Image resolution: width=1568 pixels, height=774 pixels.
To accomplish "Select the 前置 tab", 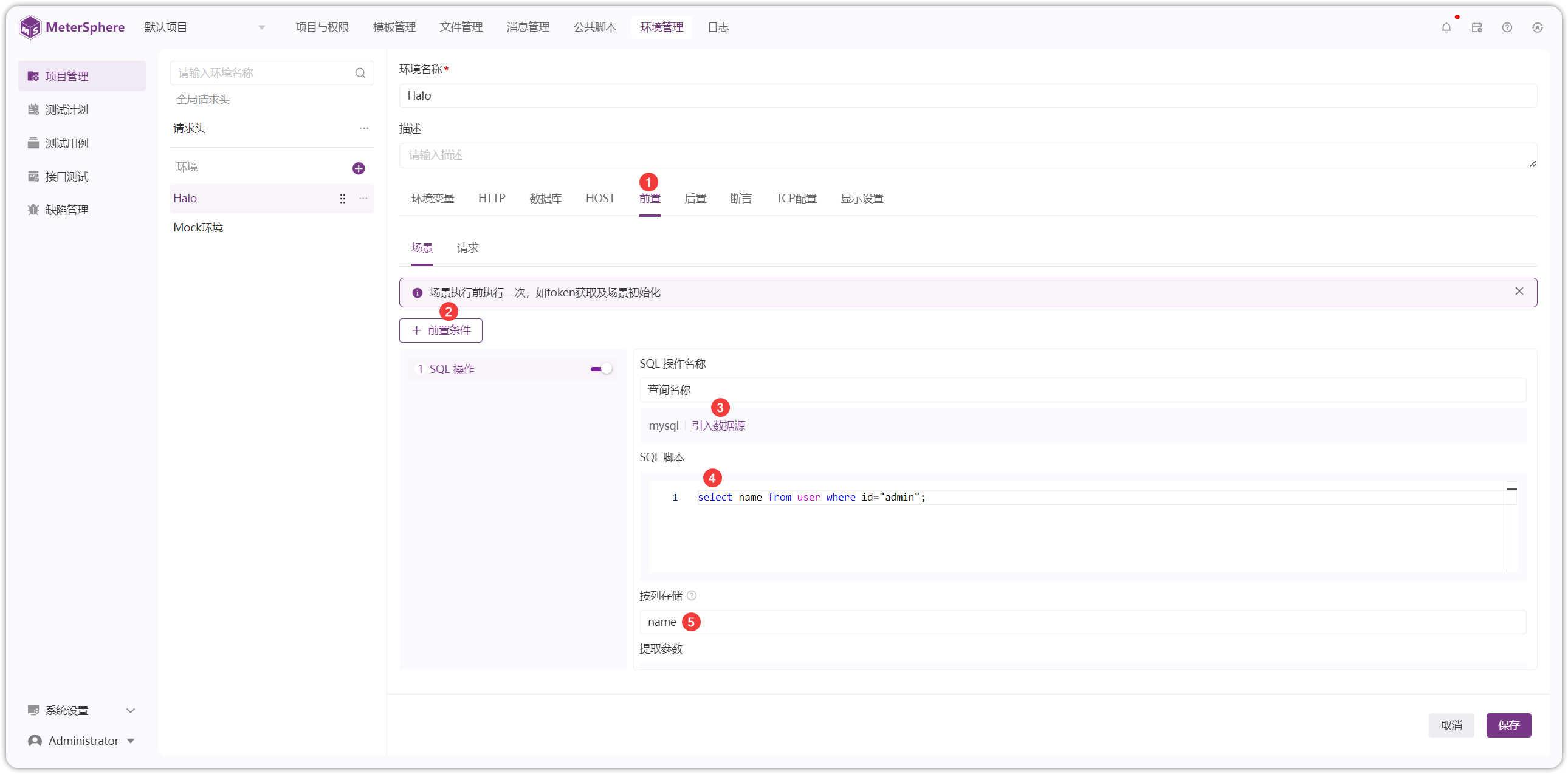I will [x=650, y=199].
